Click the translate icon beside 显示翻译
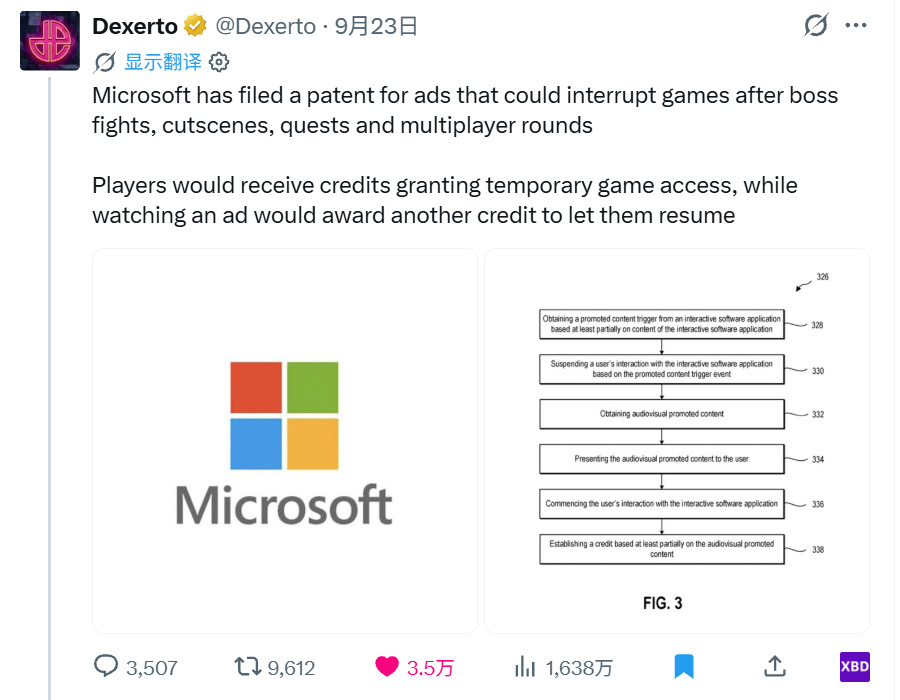The height and width of the screenshot is (700, 900). [104, 62]
